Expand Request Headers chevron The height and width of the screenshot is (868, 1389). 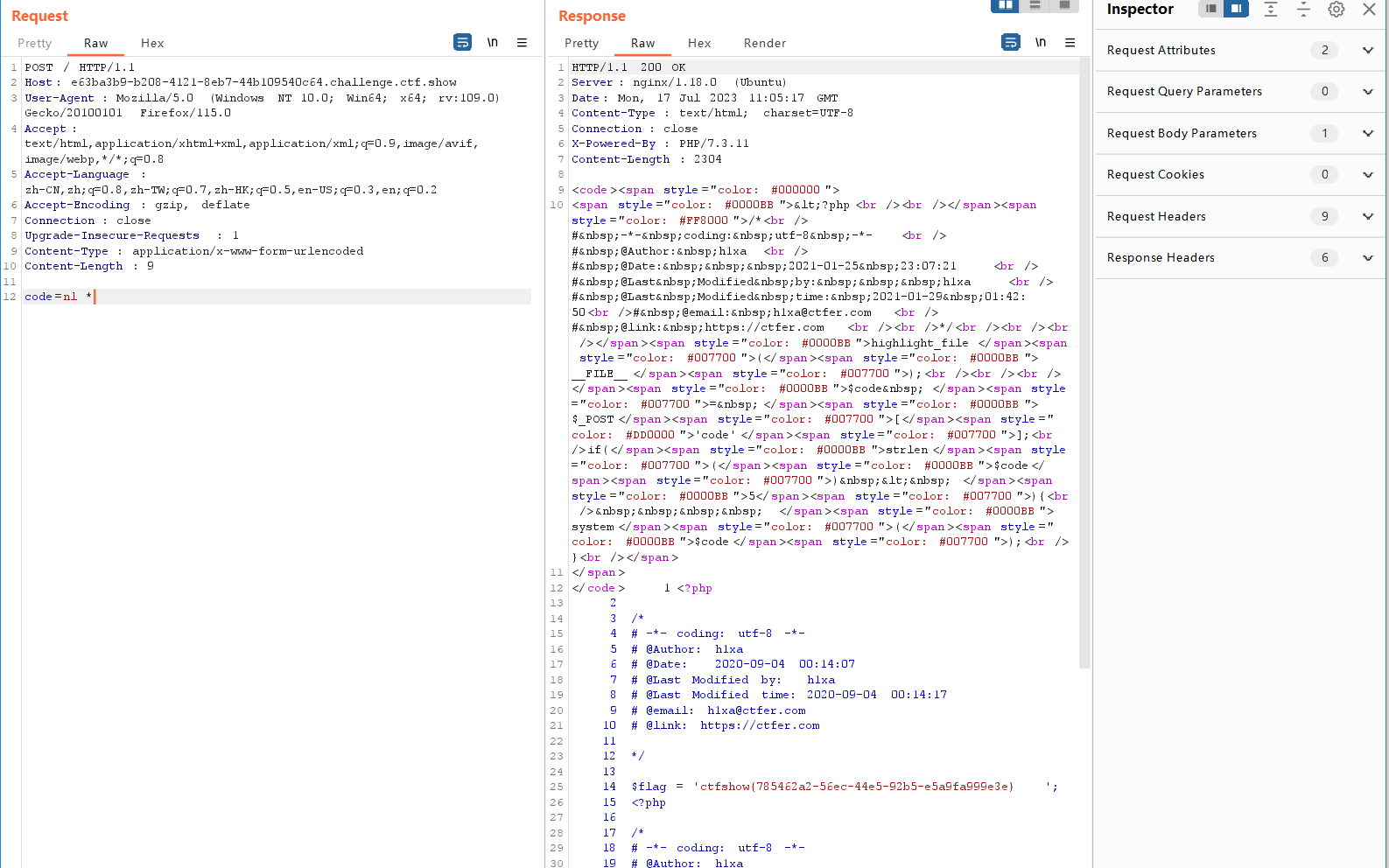point(1368,216)
